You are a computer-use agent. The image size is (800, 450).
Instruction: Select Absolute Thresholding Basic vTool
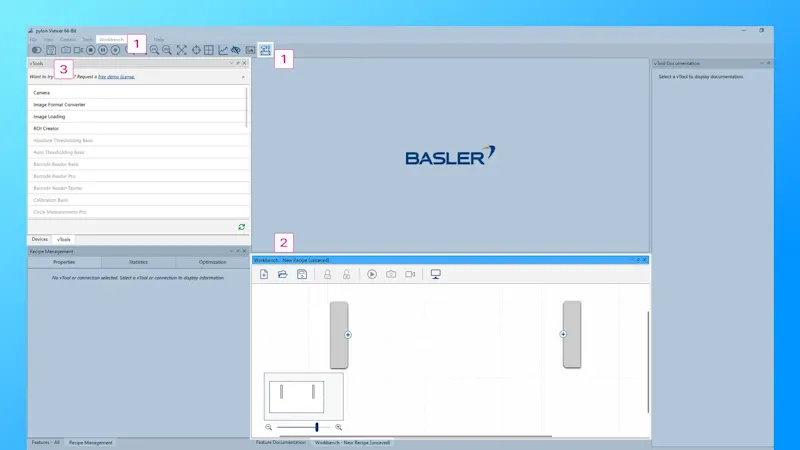(137, 140)
